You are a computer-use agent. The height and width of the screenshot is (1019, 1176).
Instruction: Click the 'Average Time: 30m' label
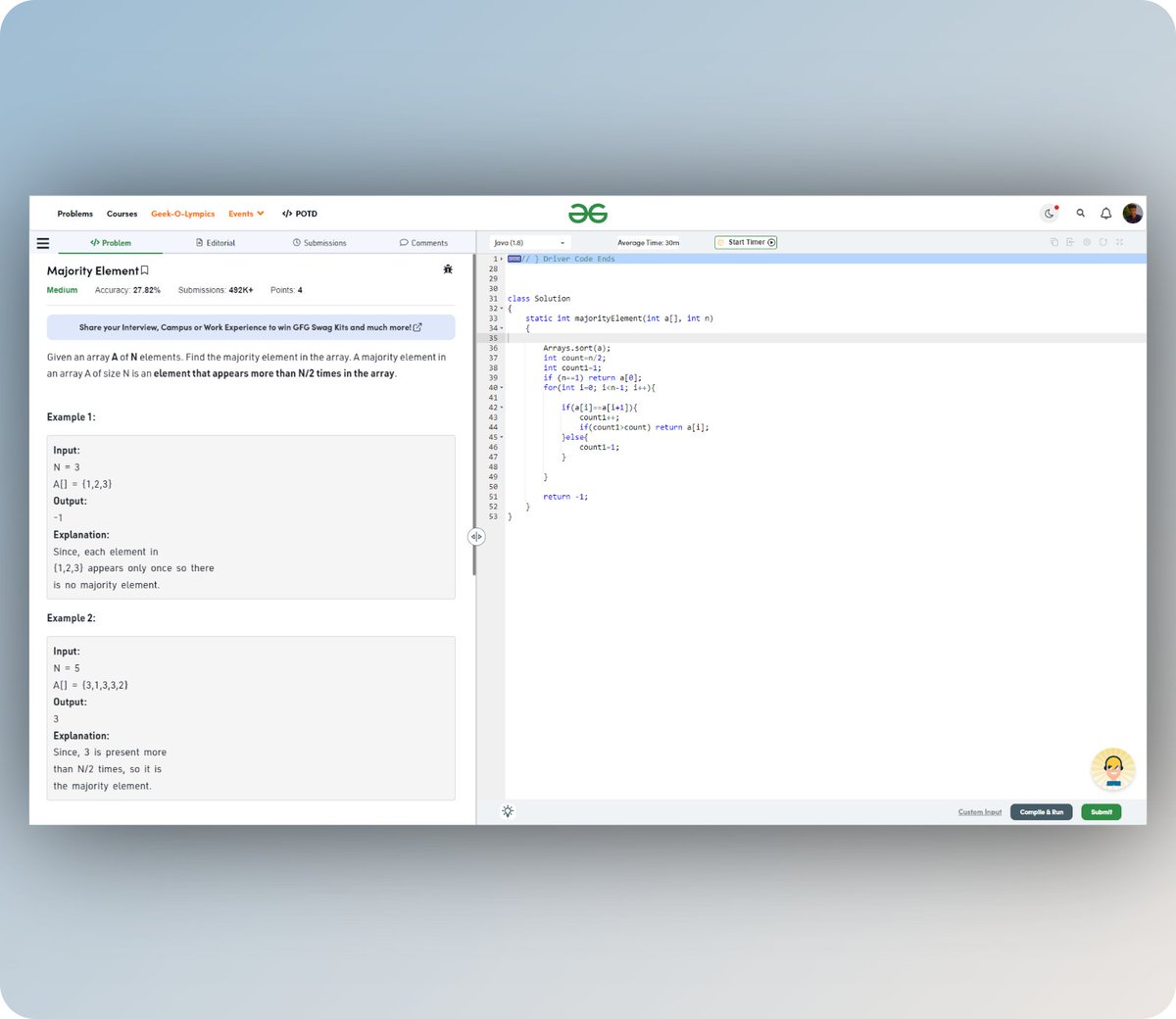point(648,243)
